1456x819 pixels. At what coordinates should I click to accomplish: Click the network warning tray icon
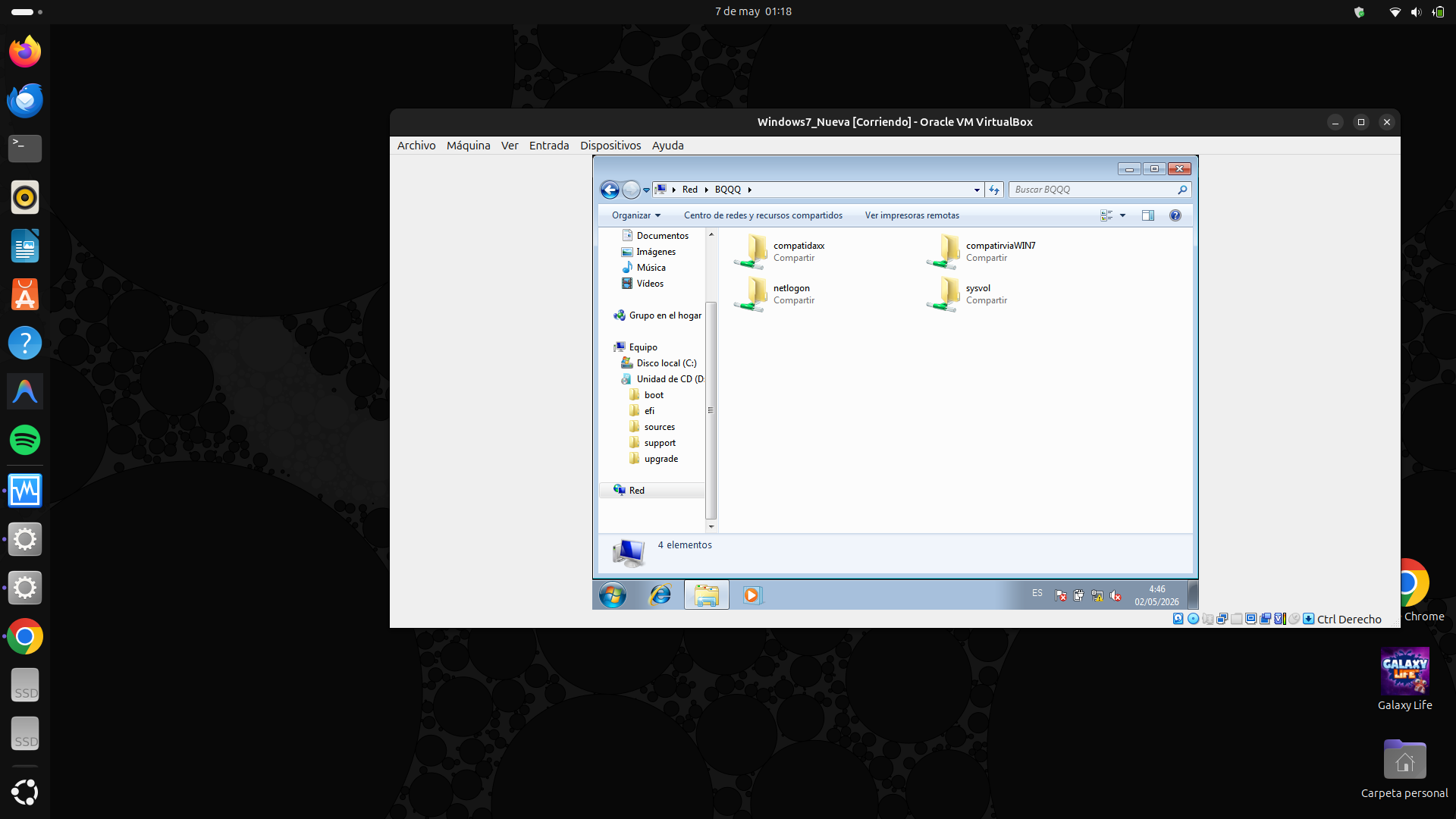(1097, 596)
